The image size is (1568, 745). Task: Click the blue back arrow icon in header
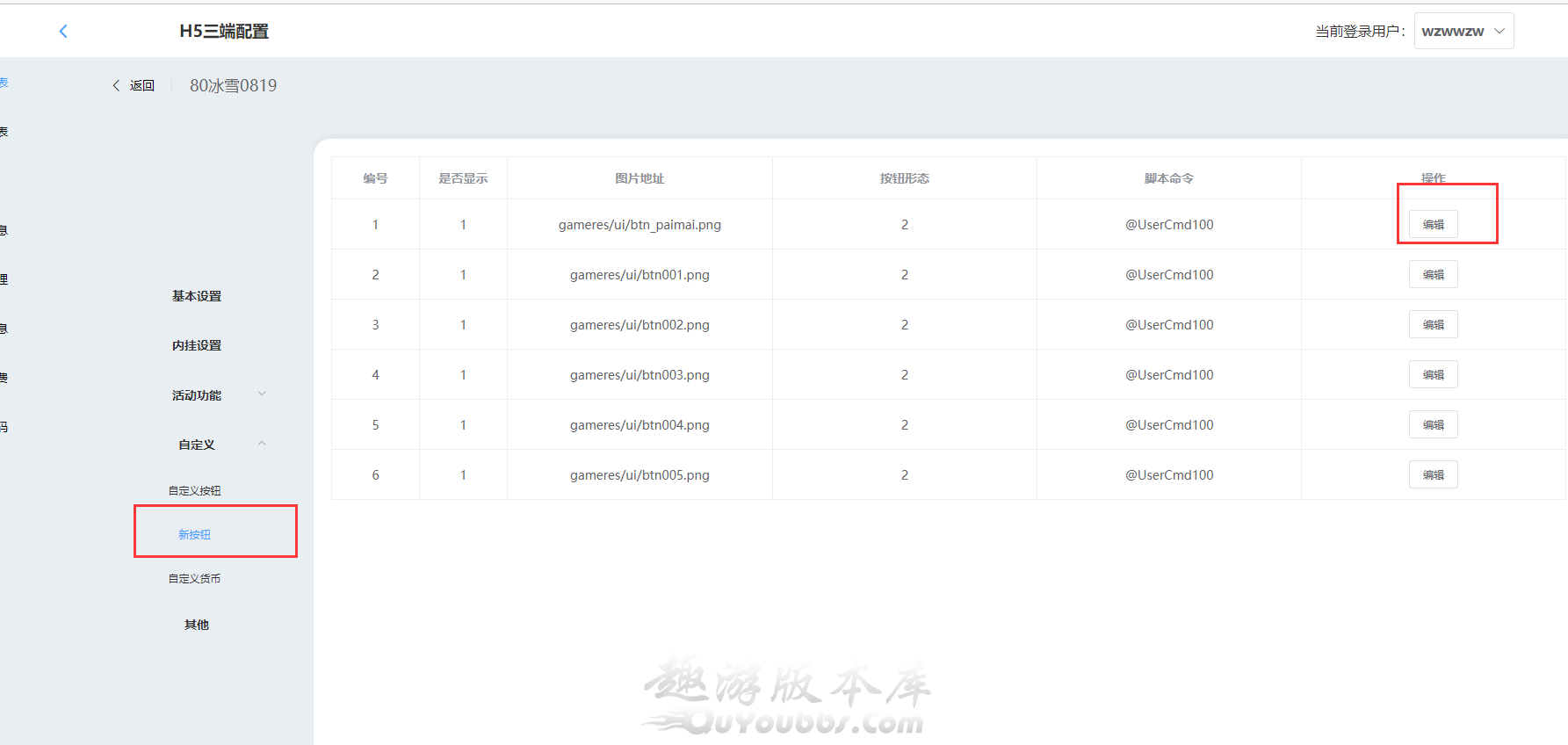[63, 32]
